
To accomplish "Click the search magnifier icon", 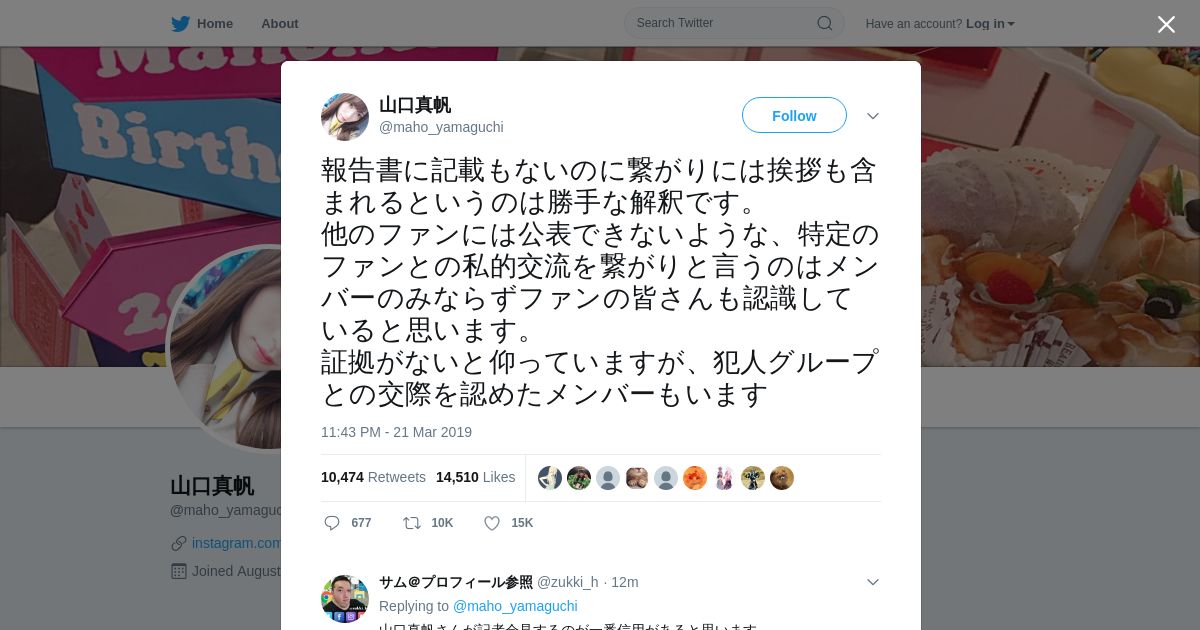I will 825,23.
